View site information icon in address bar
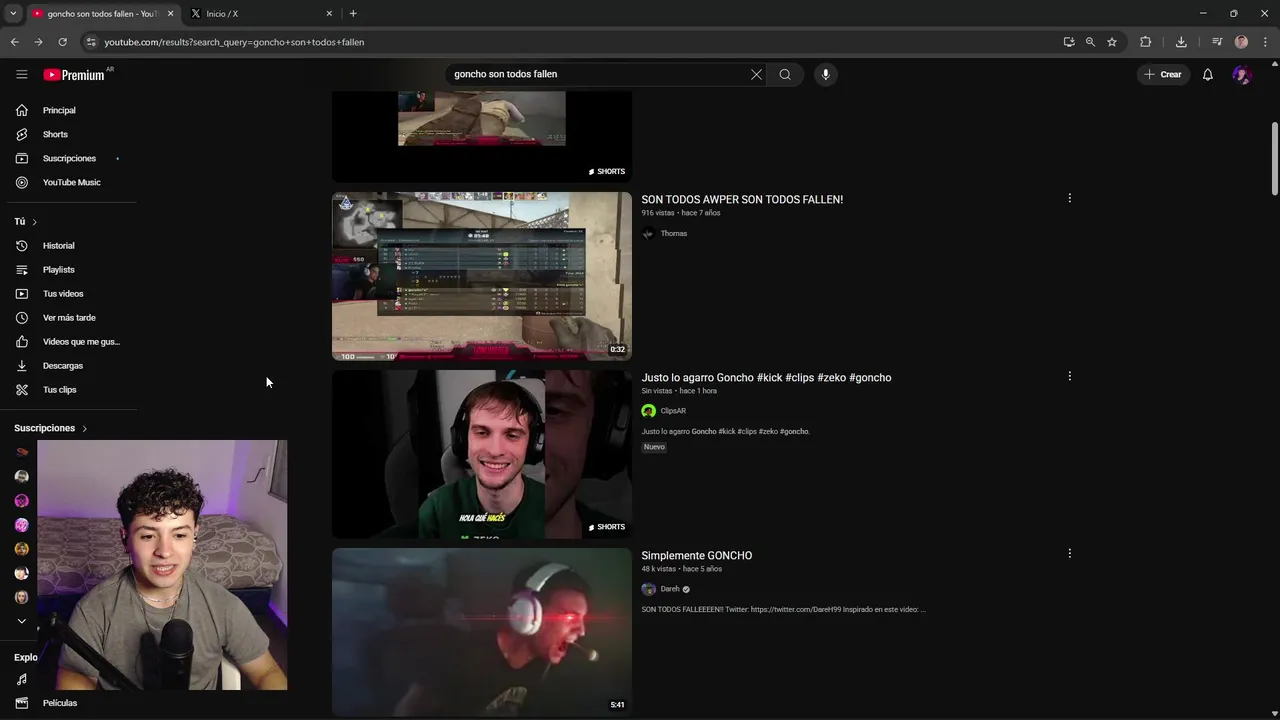This screenshot has width=1280, height=720. tap(91, 42)
